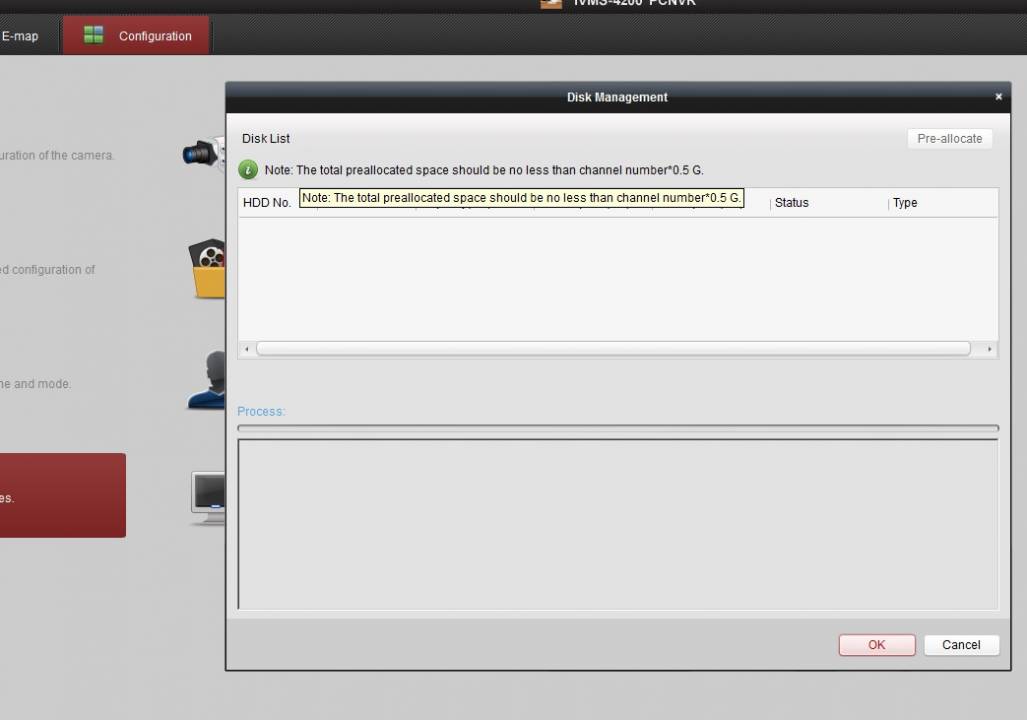Select the Status column header
The height and width of the screenshot is (720, 1027).
tap(829, 202)
